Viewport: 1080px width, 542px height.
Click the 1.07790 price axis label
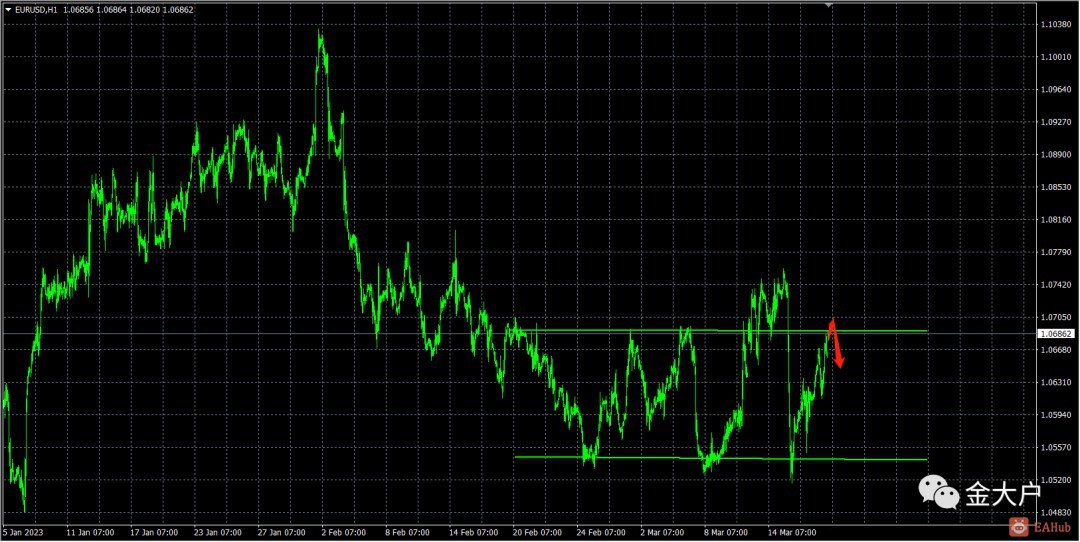(1055, 253)
